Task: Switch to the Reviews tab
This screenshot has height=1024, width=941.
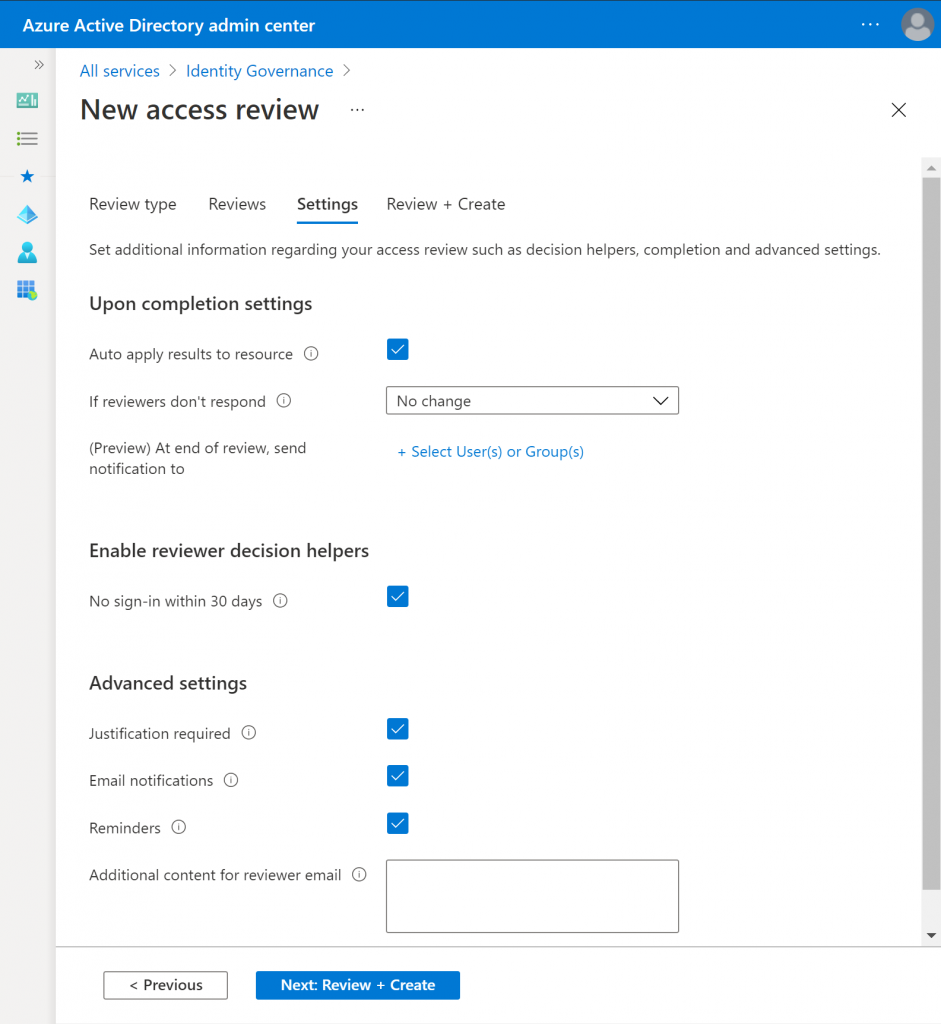Action: click(x=237, y=204)
